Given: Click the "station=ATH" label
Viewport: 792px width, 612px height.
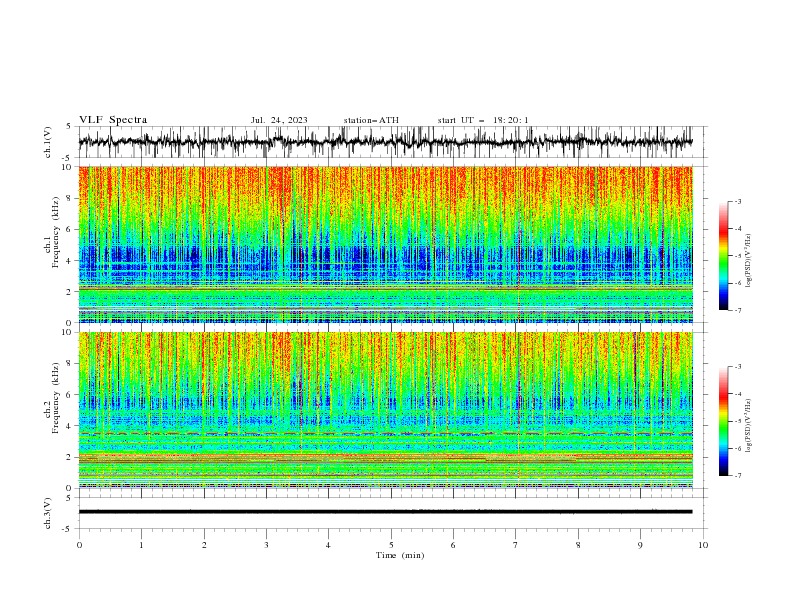Looking at the screenshot, I should click(x=371, y=120).
